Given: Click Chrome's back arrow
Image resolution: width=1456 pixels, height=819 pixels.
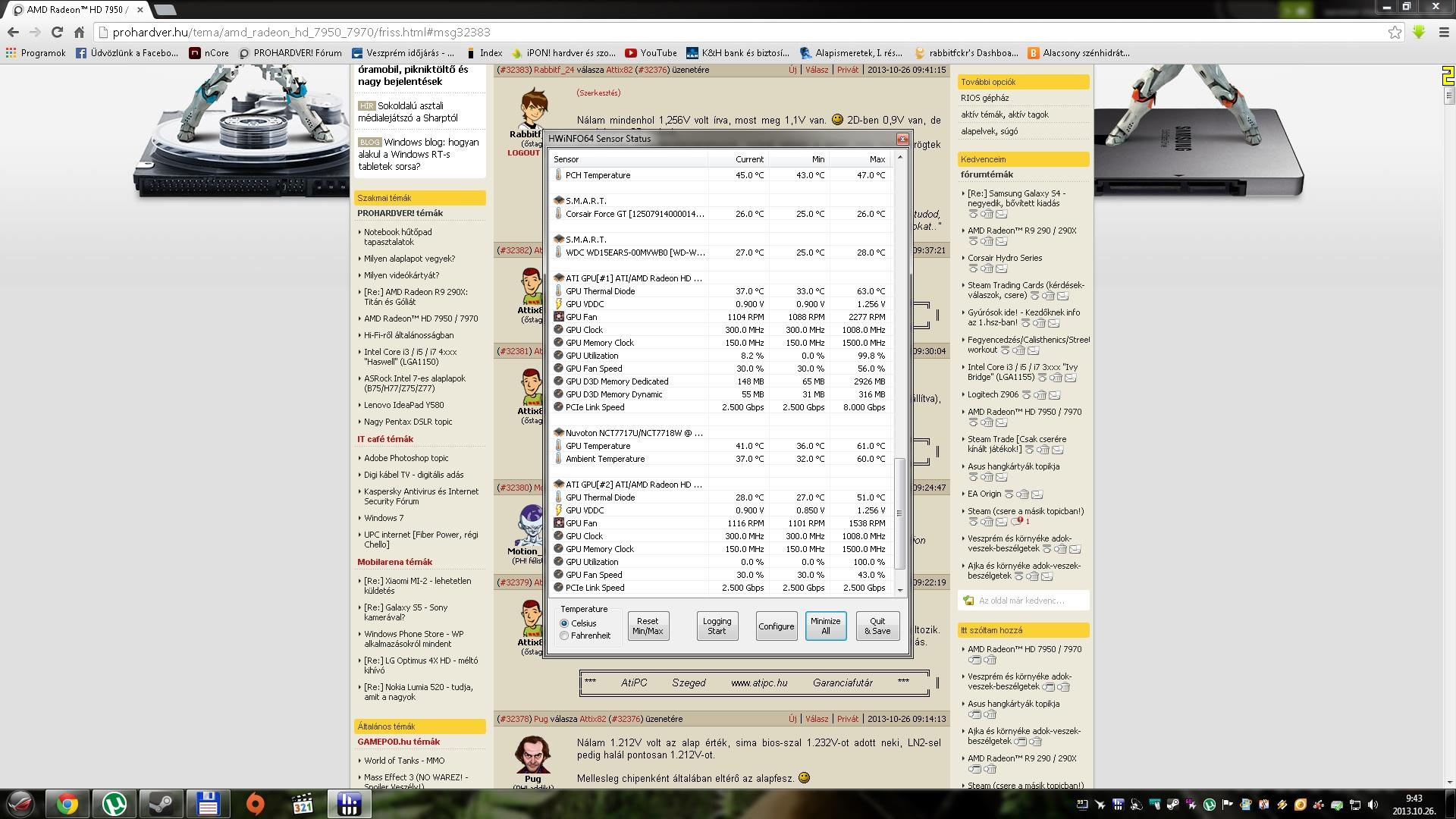Looking at the screenshot, I should click(x=13, y=32).
